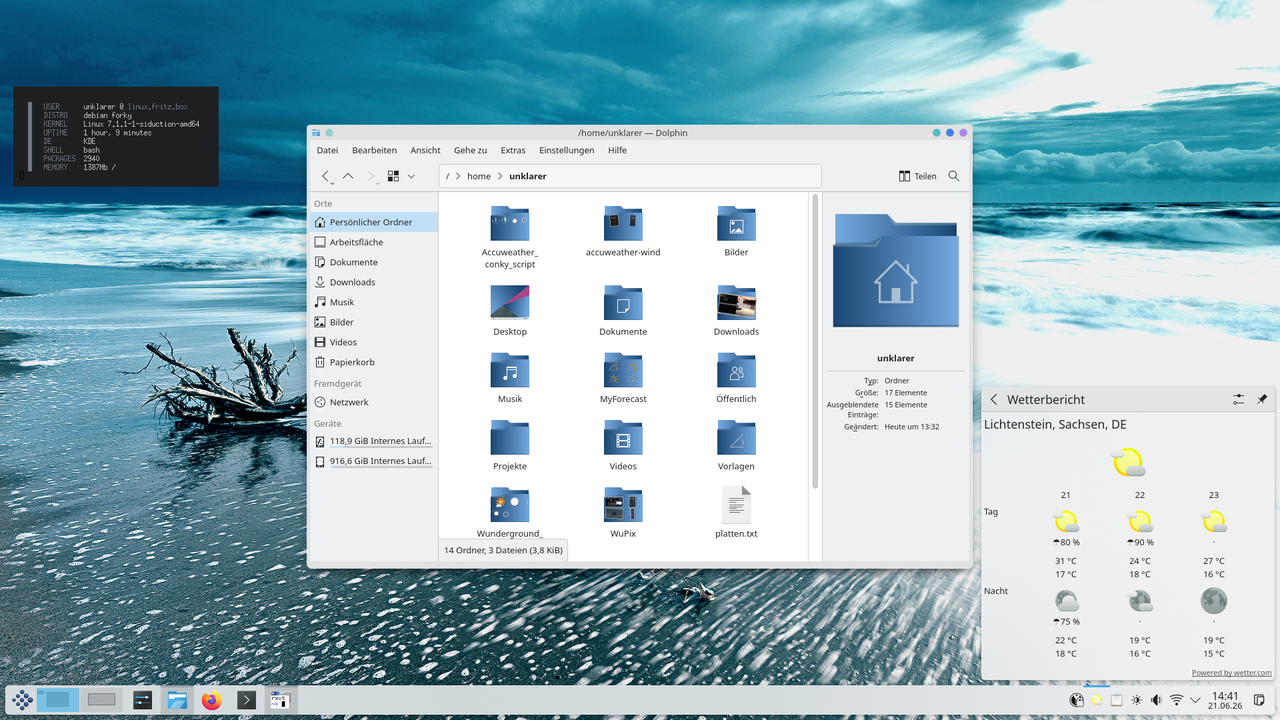Open the view mode dropdown arrow

[x=411, y=176]
